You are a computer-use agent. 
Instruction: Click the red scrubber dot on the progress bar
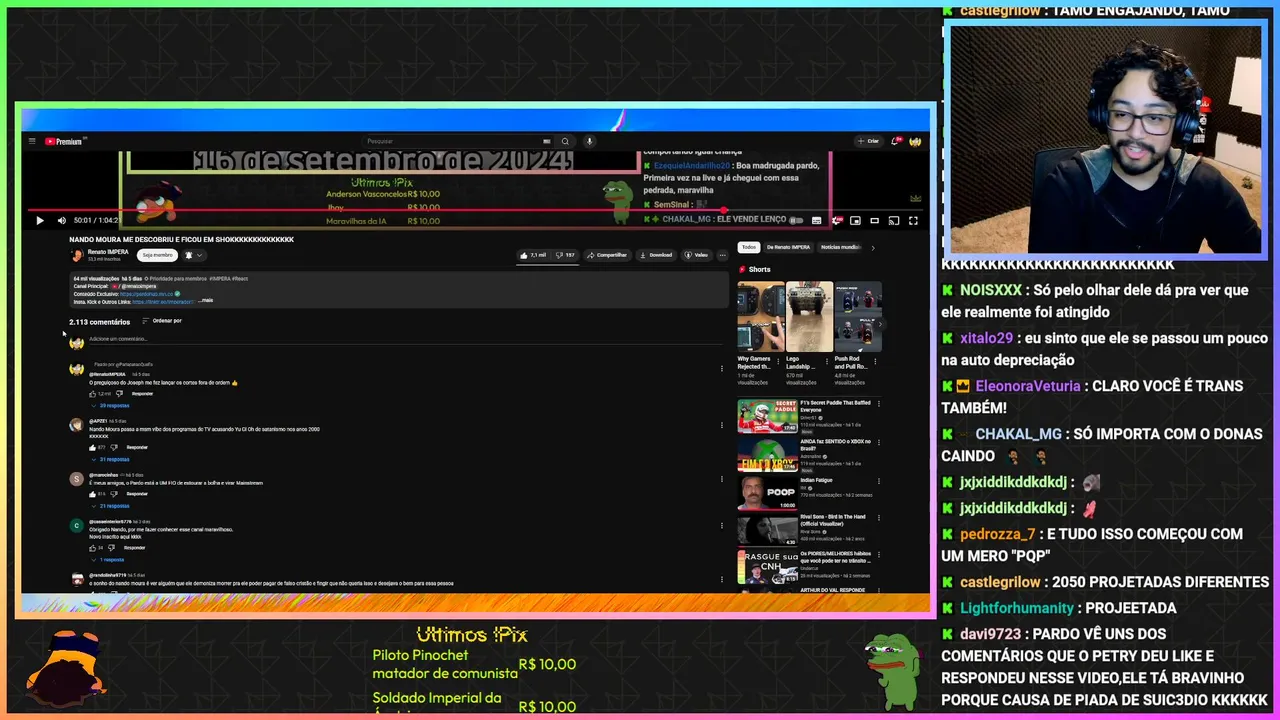724,210
